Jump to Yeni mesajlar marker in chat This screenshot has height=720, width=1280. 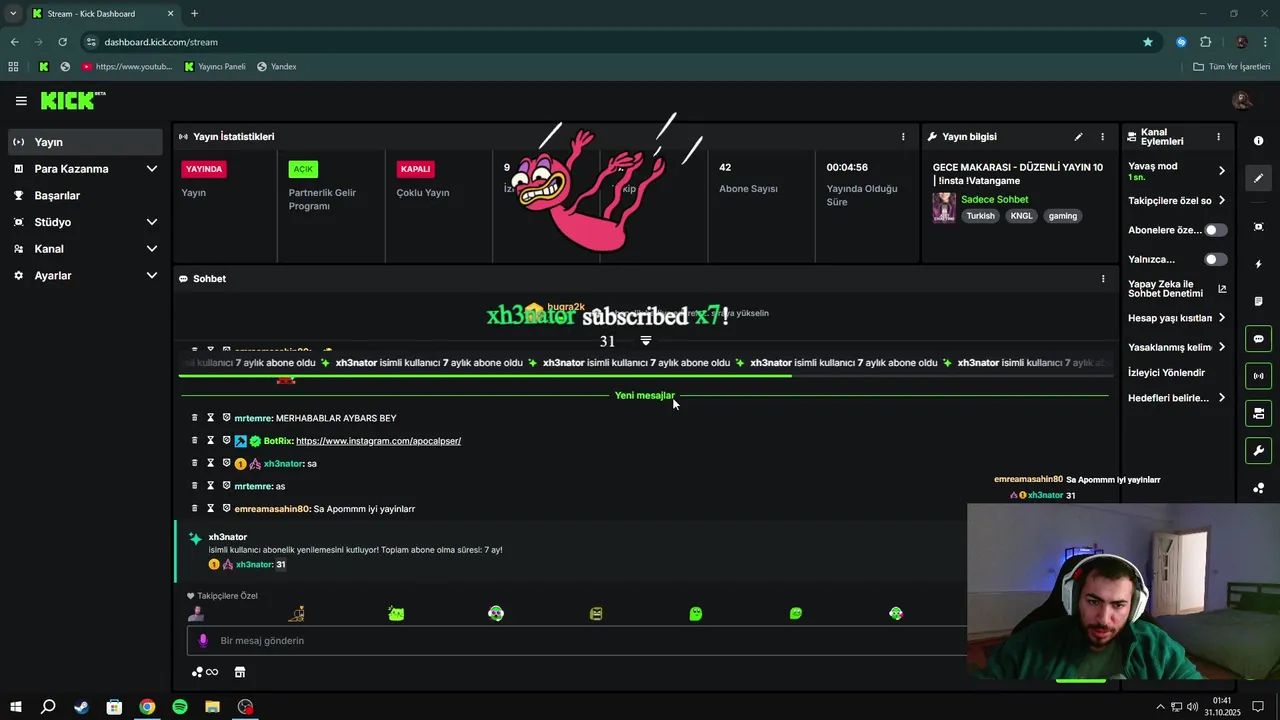click(x=644, y=396)
